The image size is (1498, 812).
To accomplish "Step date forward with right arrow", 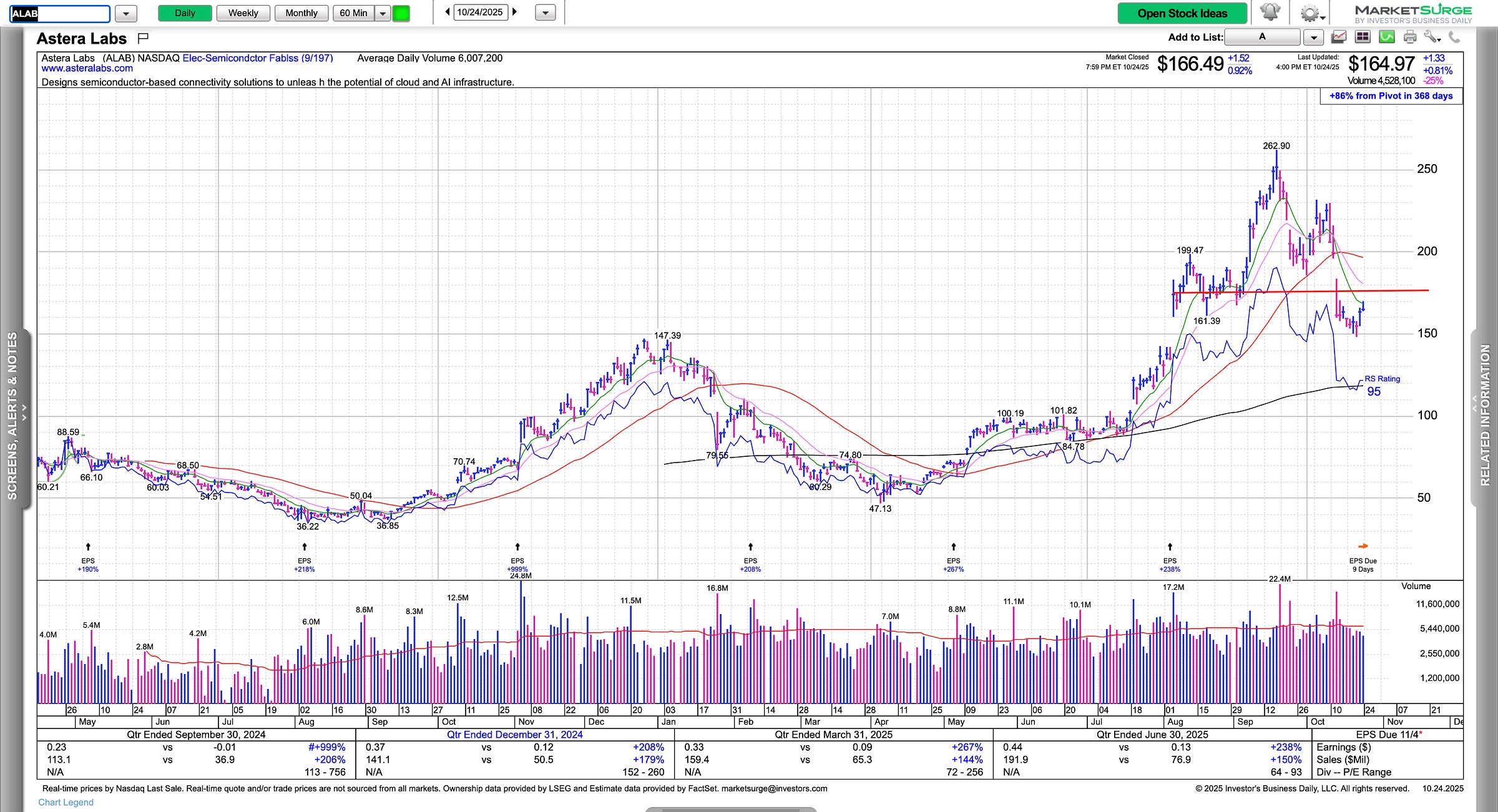I will click(515, 12).
